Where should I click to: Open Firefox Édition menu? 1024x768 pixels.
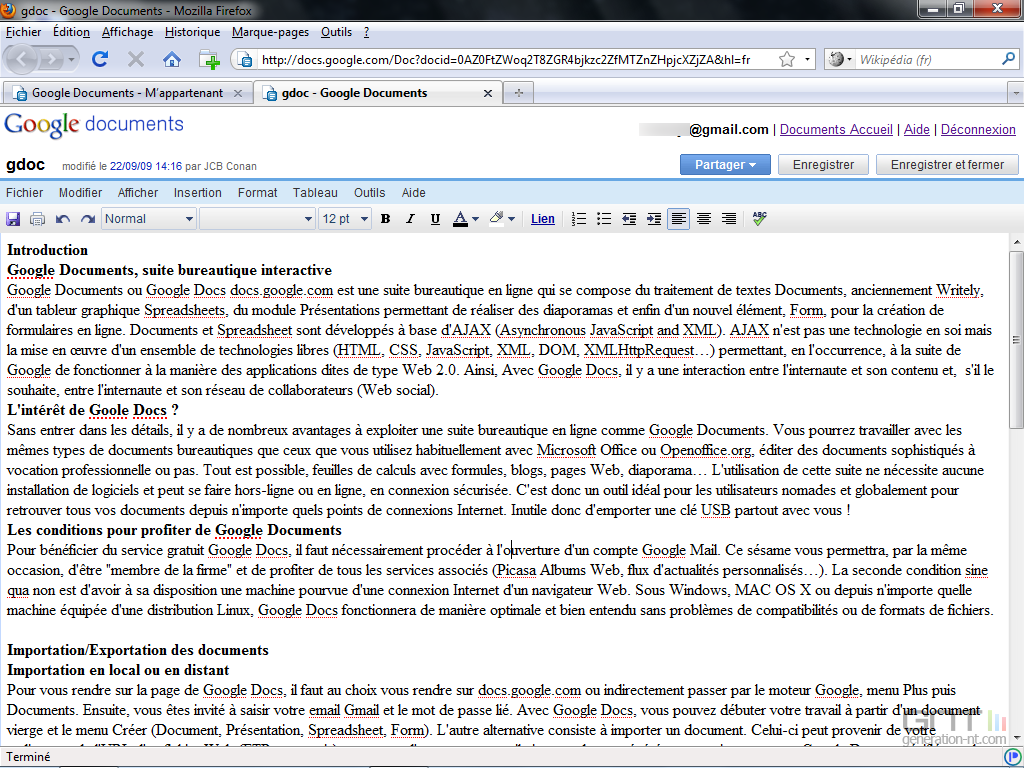pyautogui.click(x=71, y=32)
